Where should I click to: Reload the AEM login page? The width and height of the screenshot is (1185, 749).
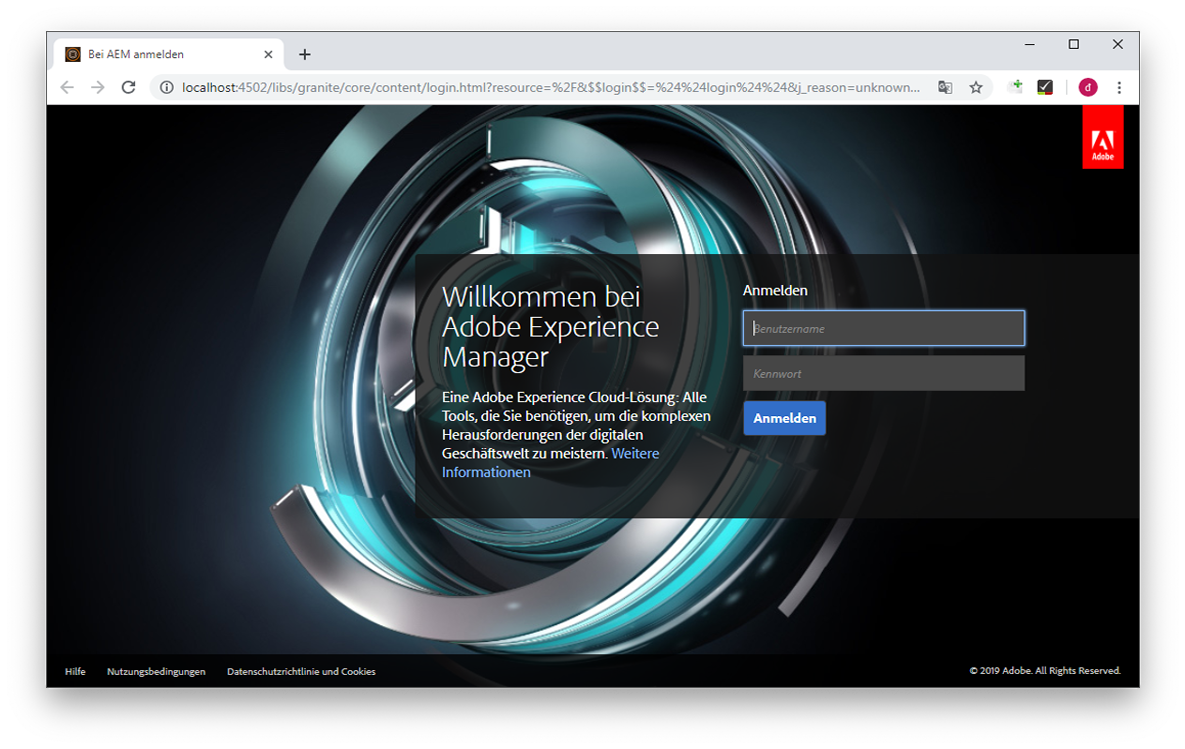pyautogui.click(x=128, y=88)
